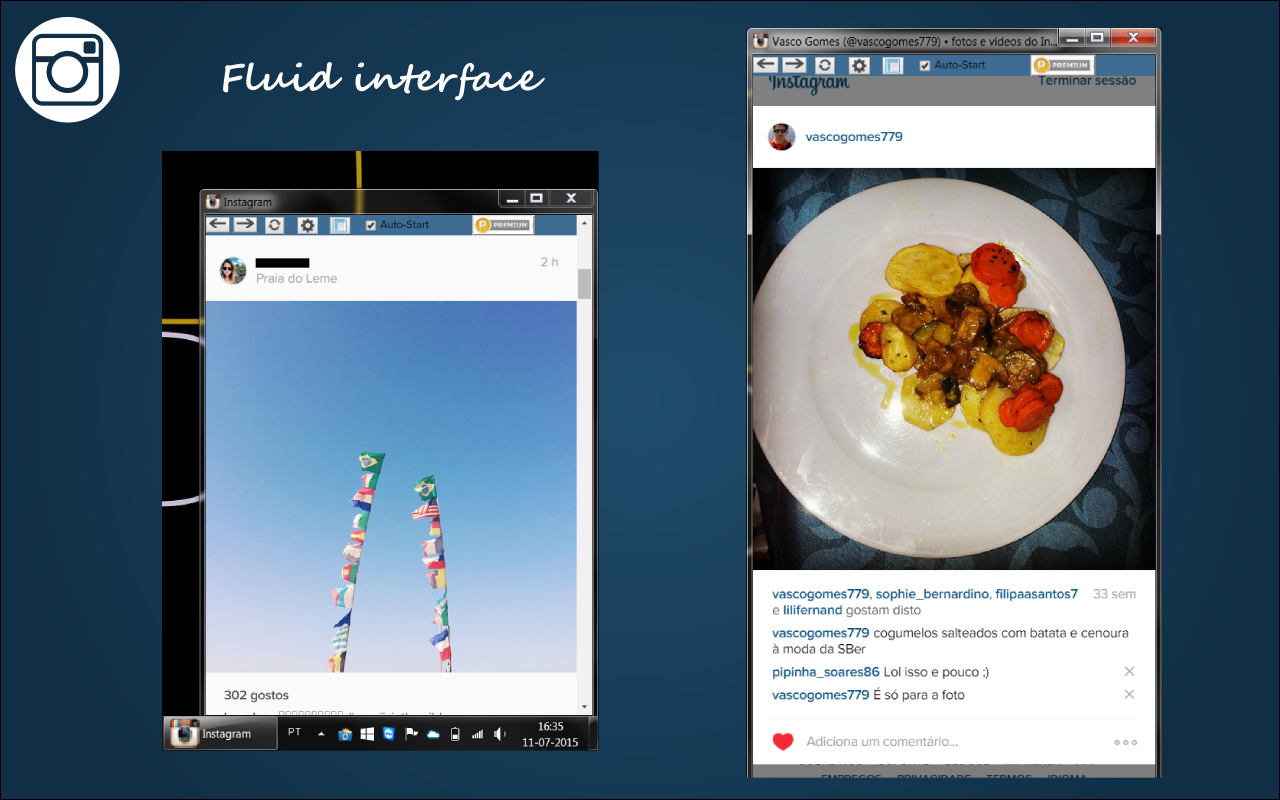Delete the 'Lol isso e pouco' comment
This screenshot has width=1280, height=800.
1129,672
